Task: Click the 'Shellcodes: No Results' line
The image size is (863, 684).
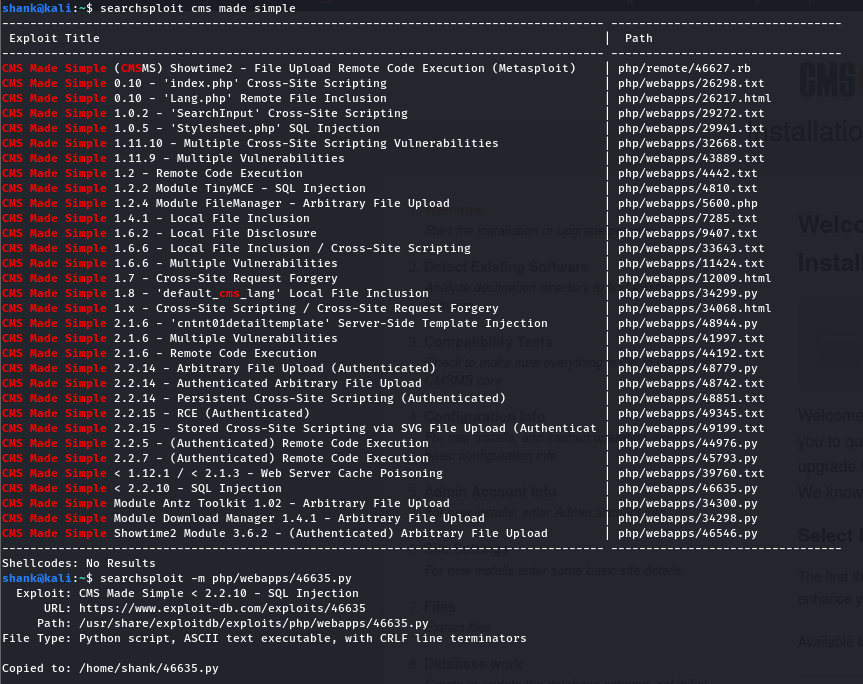Action: pyautogui.click(x=79, y=563)
